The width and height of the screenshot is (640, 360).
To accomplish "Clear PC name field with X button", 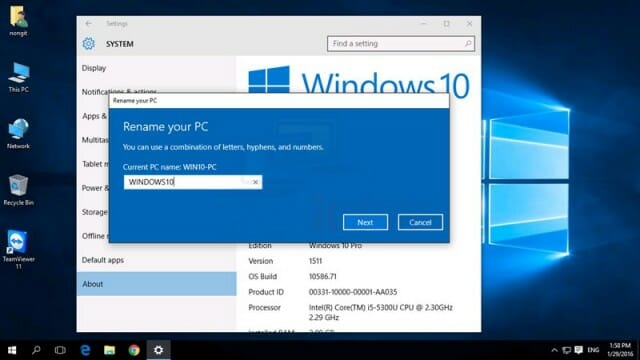I will pyautogui.click(x=255, y=182).
